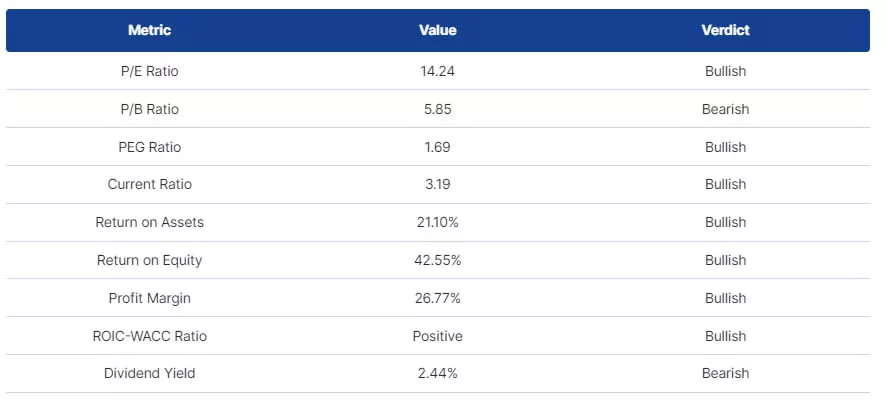Viewport: 886px width, 412px height.
Task: Select the Return on Assets label
Action: [x=149, y=222]
